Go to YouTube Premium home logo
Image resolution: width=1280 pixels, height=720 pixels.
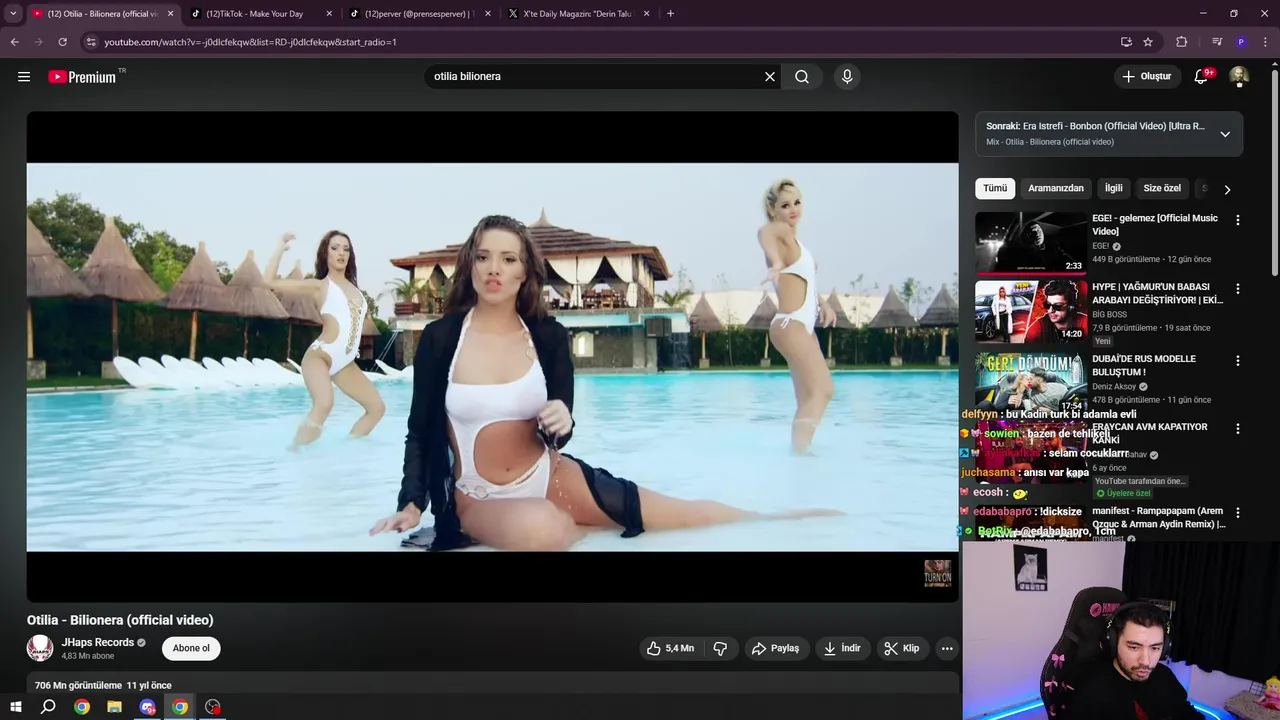(x=82, y=77)
